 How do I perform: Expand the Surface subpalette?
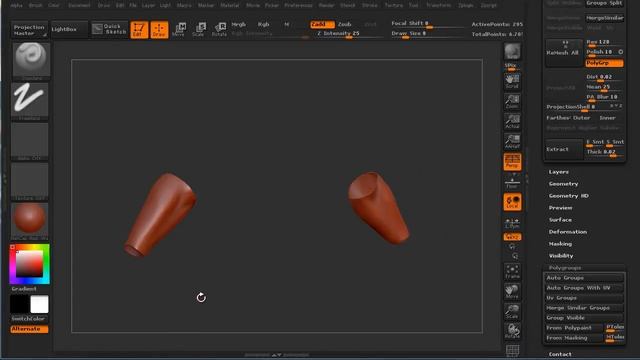(560, 220)
